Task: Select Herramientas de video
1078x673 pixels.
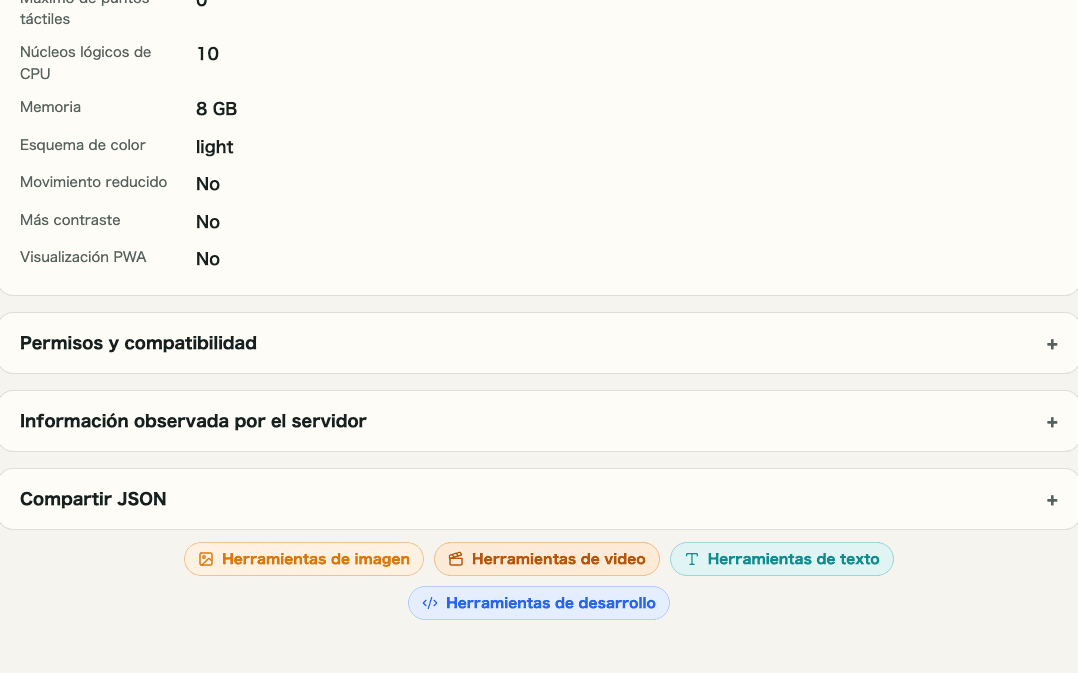Action: pyautogui.click(x=546, y=559)
